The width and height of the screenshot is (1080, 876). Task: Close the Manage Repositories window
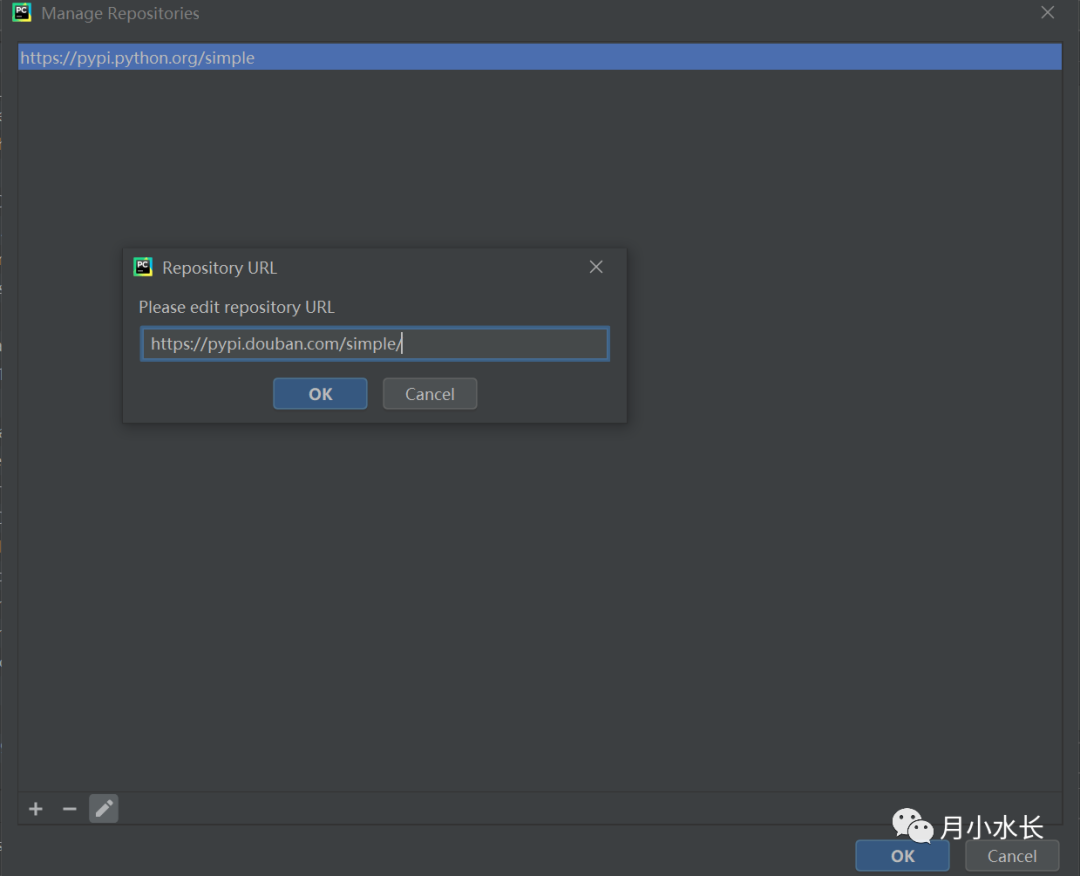[x=1048, y=13]
